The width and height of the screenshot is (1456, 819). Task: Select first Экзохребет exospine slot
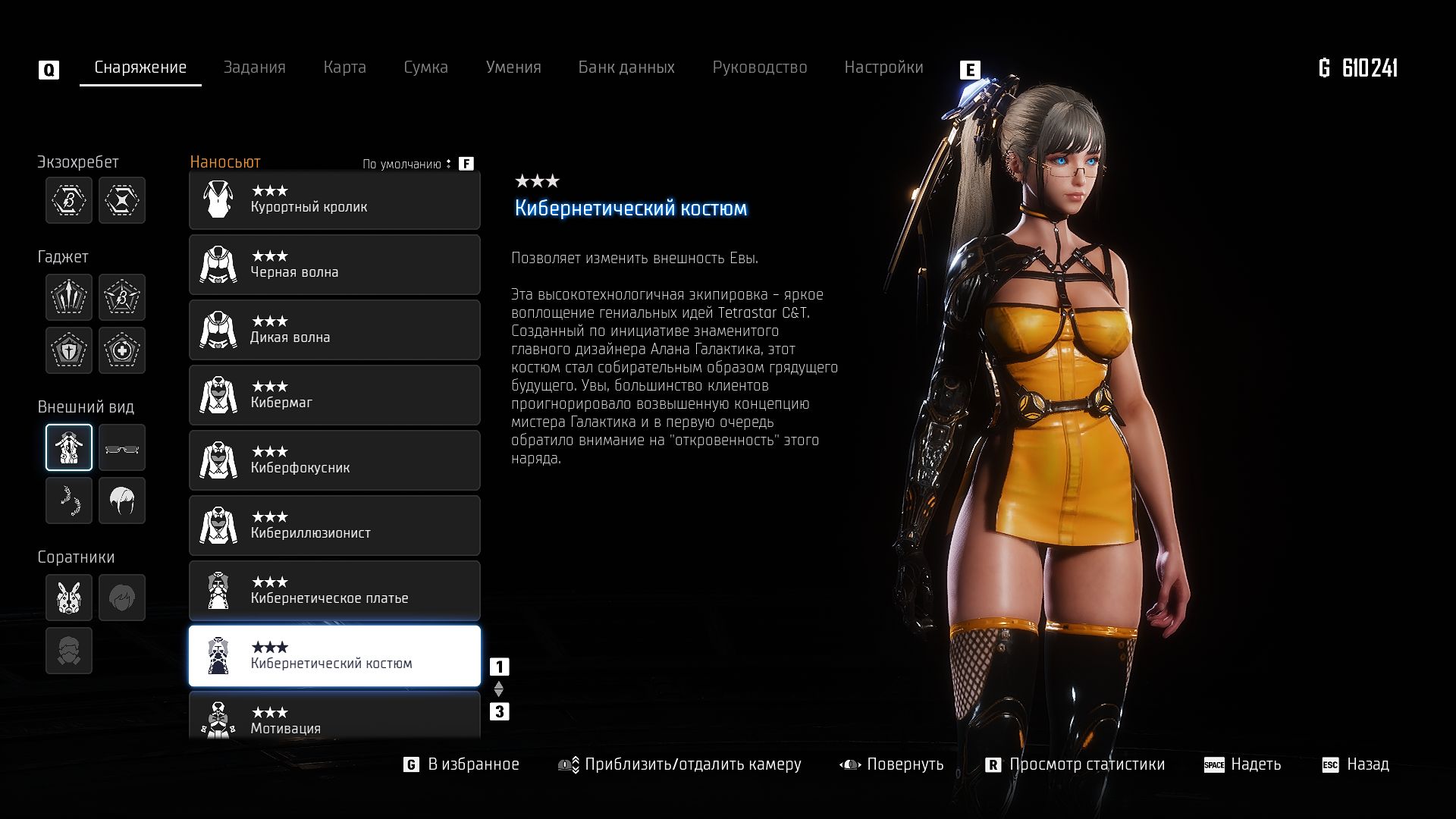[68, 200]
